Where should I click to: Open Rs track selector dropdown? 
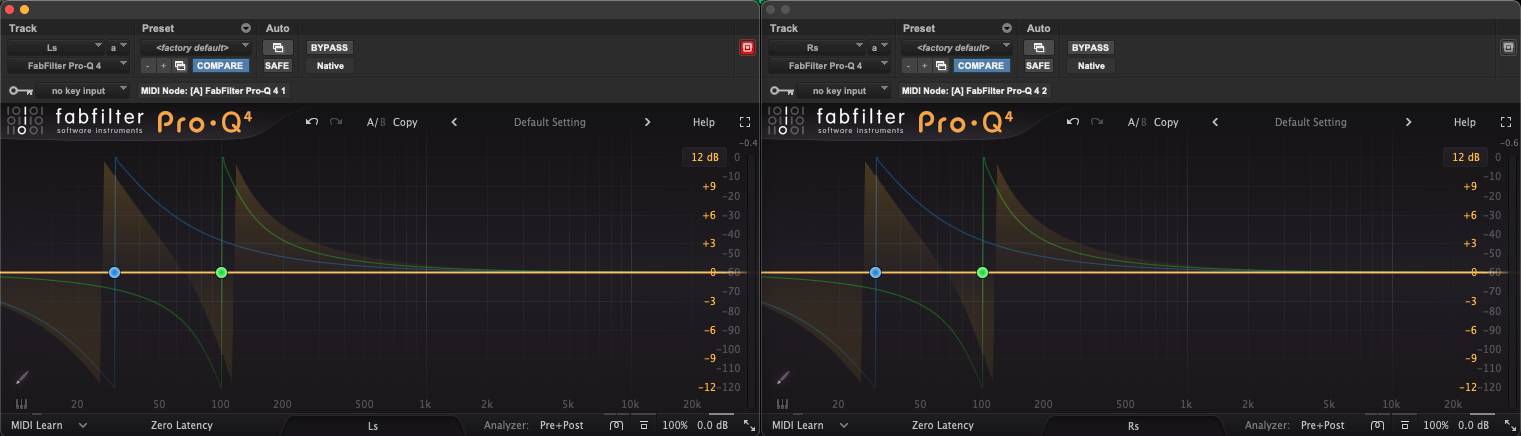tap(817, 47)
